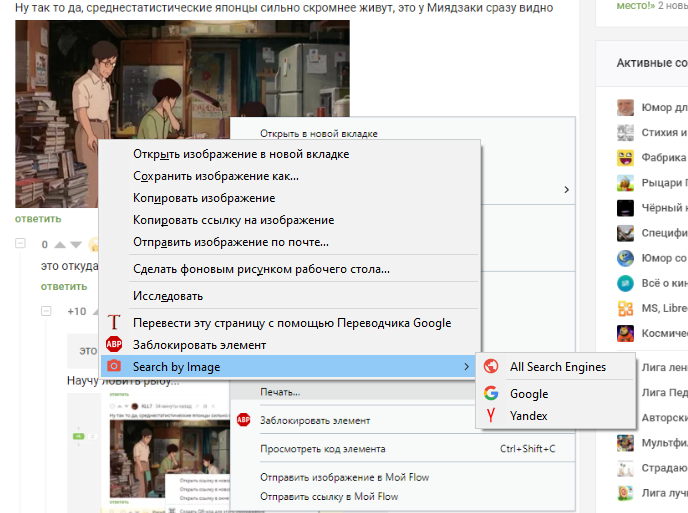The image size is (688, 513).
Task: Choose Печать... in back menu
Action: pos(280,392)
